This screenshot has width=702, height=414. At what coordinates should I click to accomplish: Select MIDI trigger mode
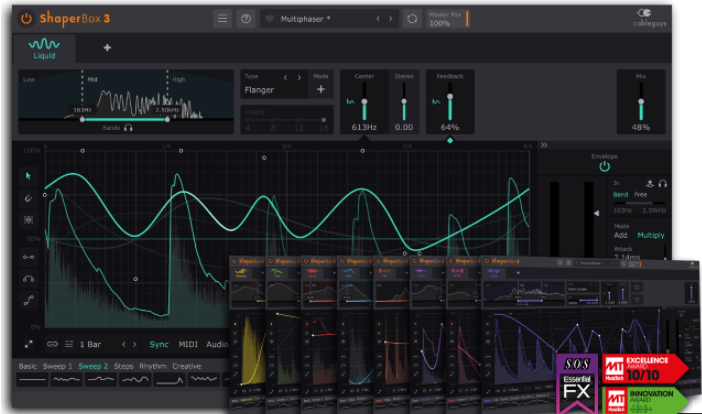point(188,344)
